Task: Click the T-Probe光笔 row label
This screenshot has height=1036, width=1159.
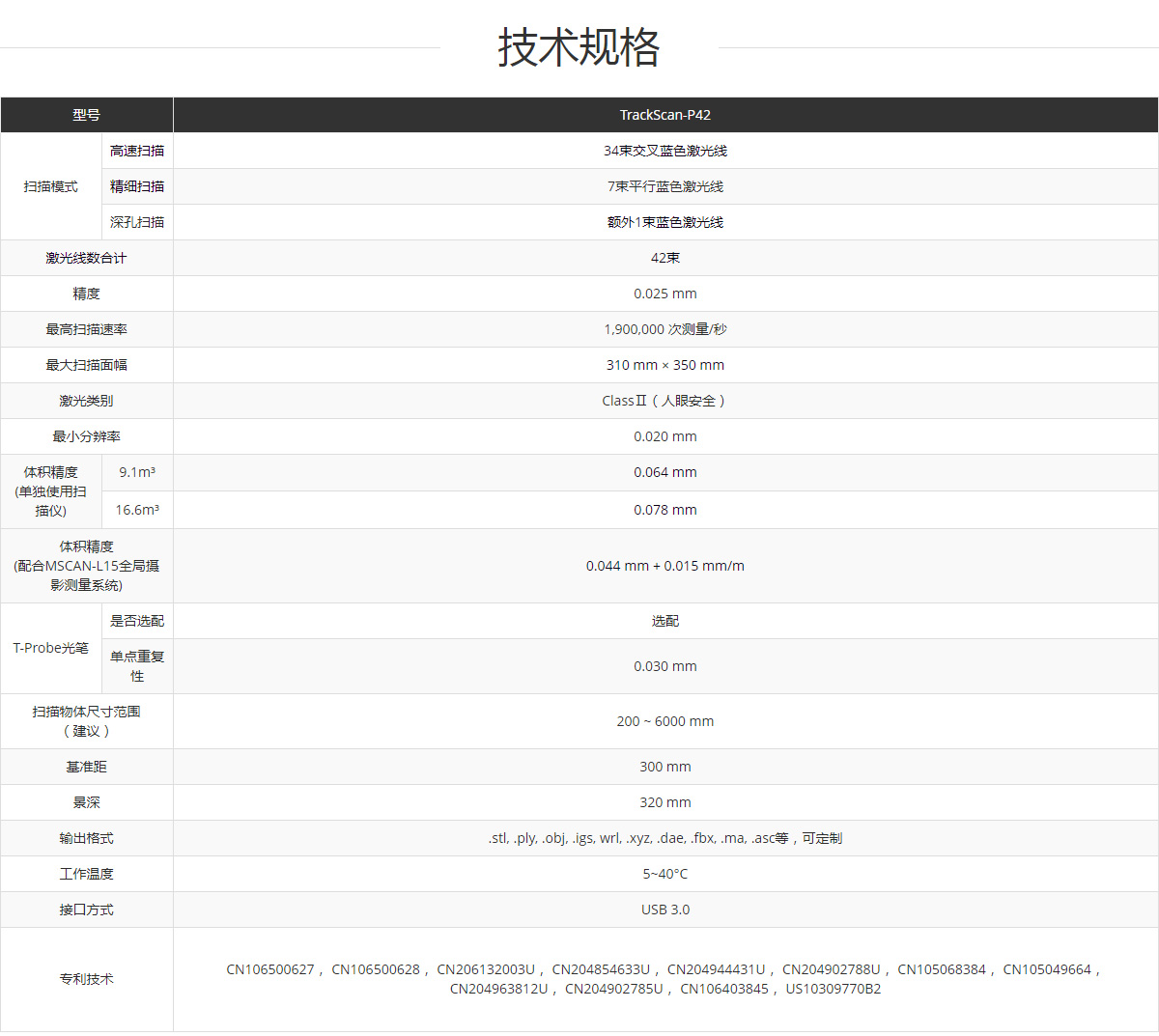Action: (50, 648)
